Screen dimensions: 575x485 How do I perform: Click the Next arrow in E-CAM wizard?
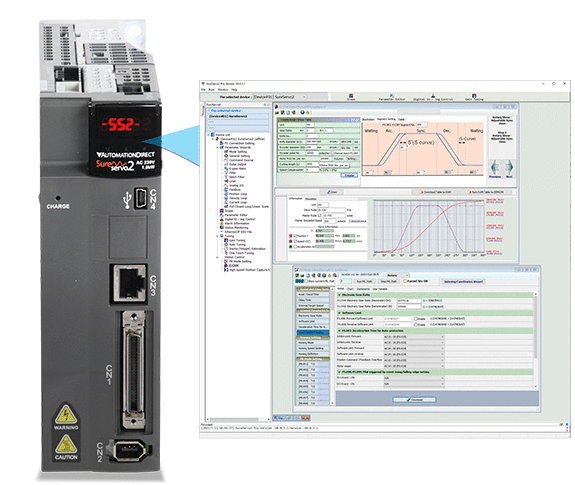(x=509, y=168)
